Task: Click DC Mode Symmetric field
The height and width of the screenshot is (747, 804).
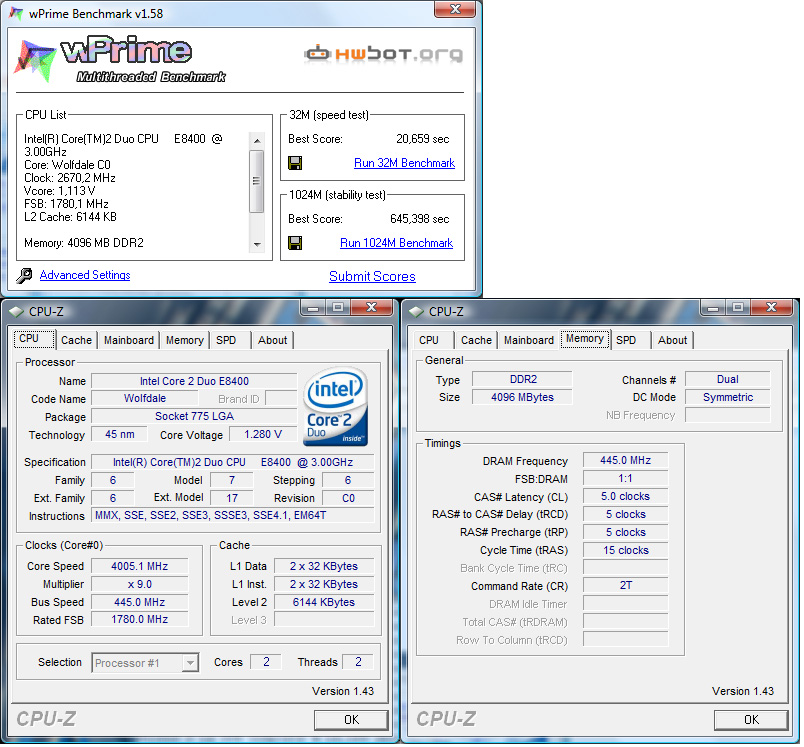Action: point(728,397)
